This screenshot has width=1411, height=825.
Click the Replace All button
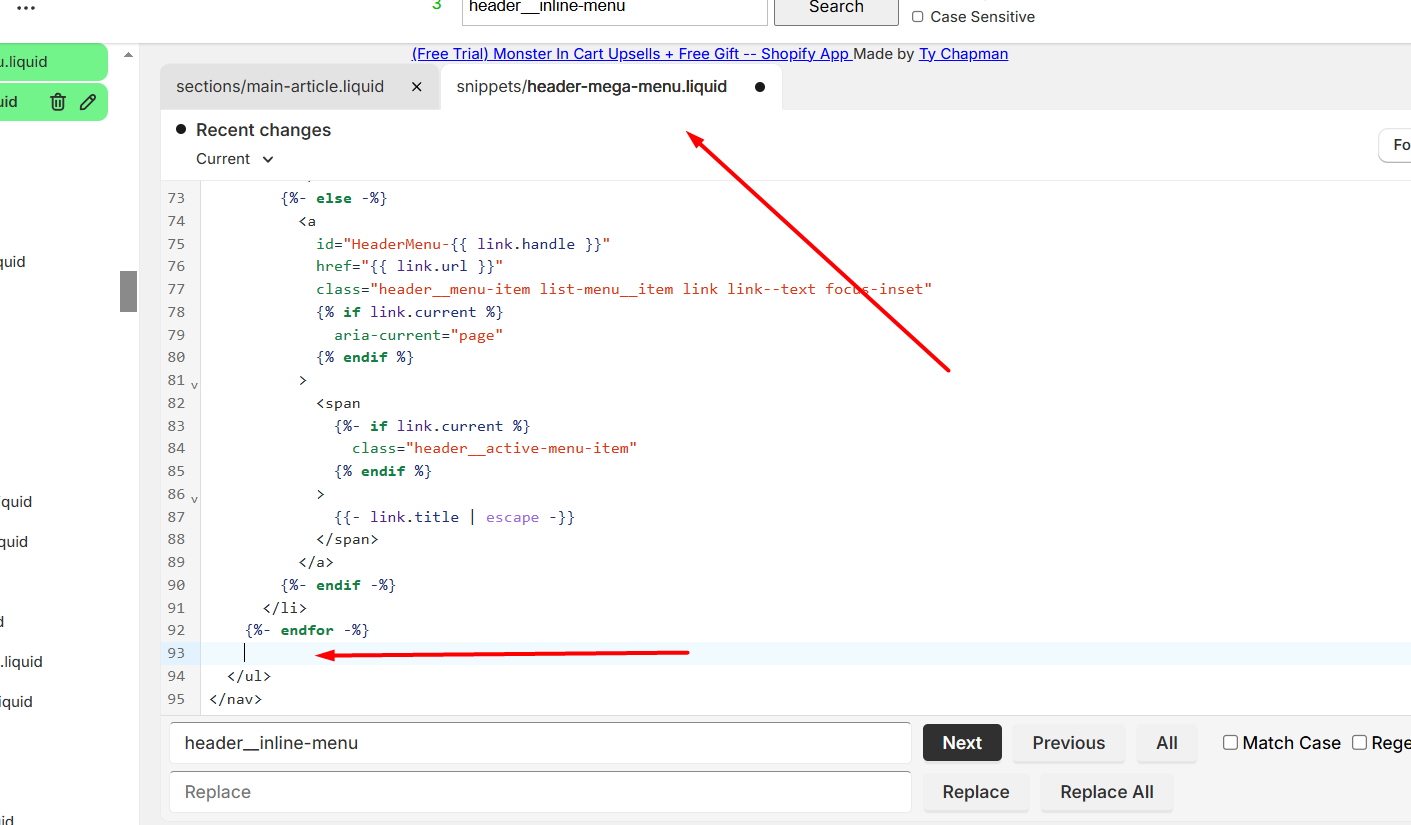click(x=1107, y=792)
